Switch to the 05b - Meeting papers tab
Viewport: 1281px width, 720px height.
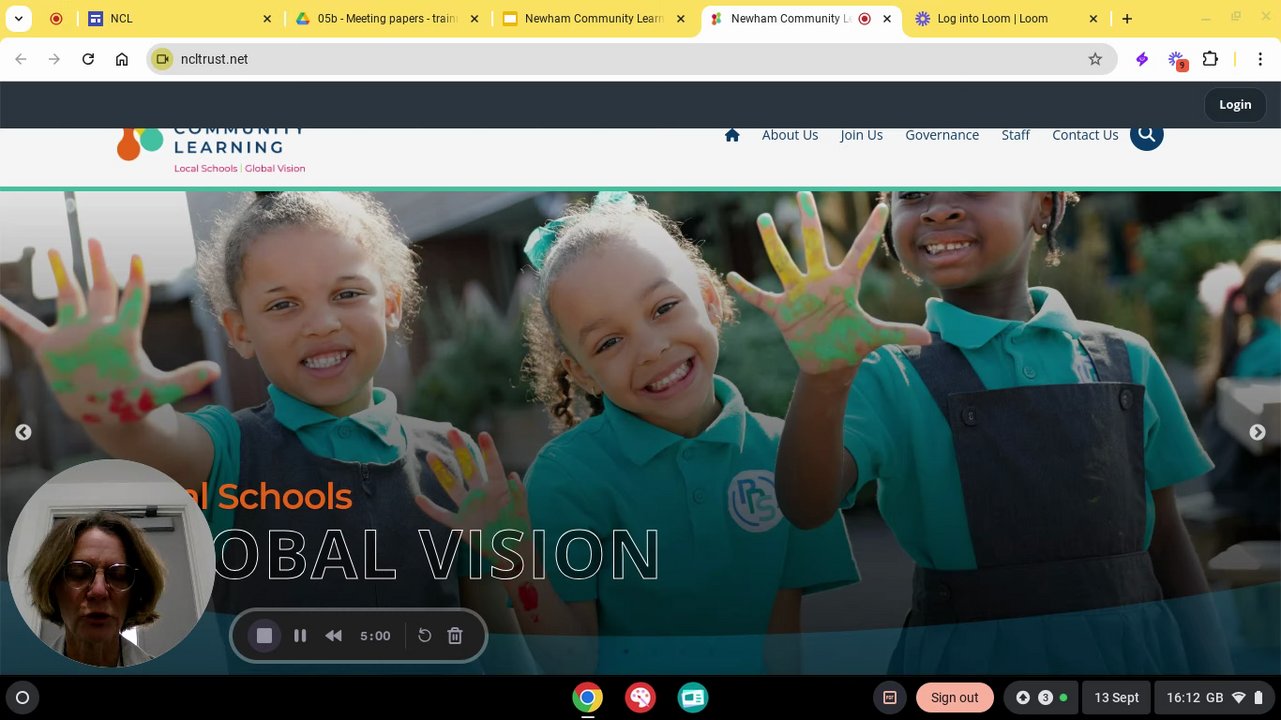coord(386,18)
